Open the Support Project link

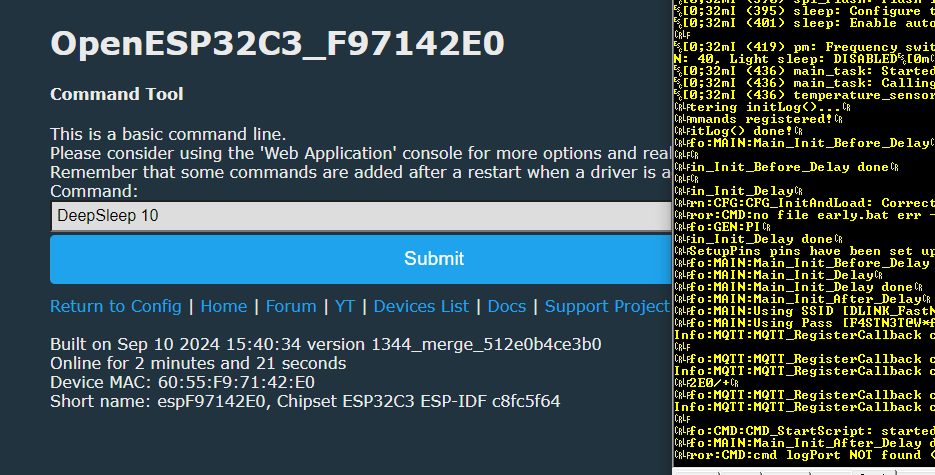[608, 306]
